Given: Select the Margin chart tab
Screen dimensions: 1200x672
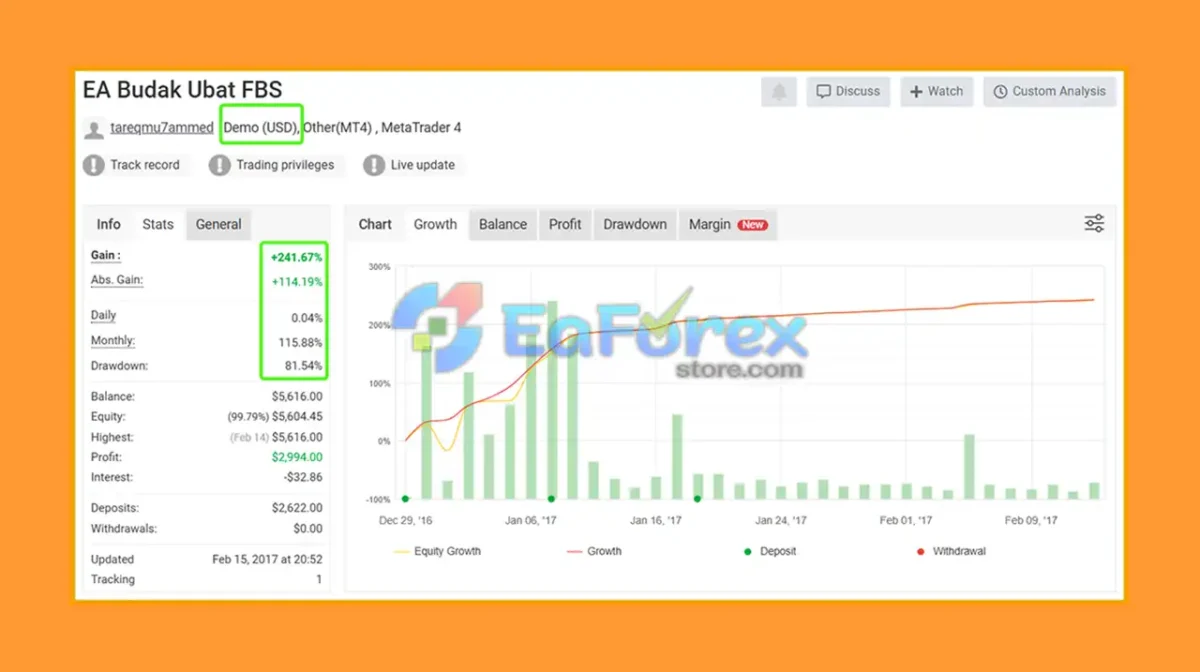Looking at the screenshot, I should click(x=727, y=224).
